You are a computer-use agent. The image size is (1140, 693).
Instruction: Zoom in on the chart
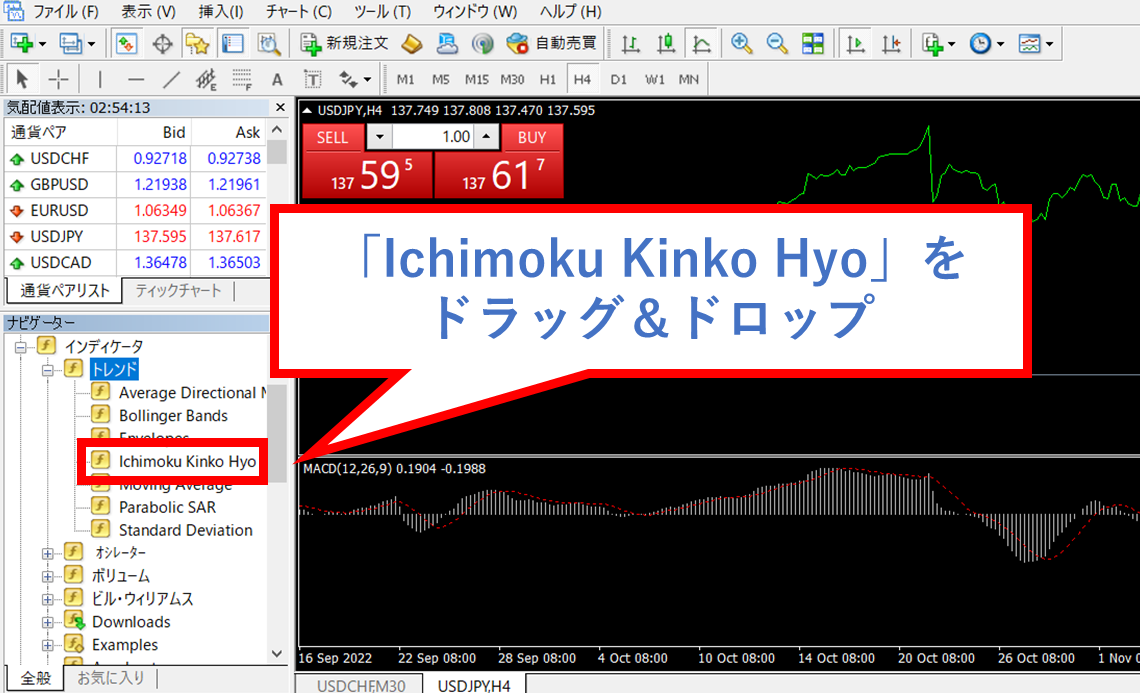[741, 44]
